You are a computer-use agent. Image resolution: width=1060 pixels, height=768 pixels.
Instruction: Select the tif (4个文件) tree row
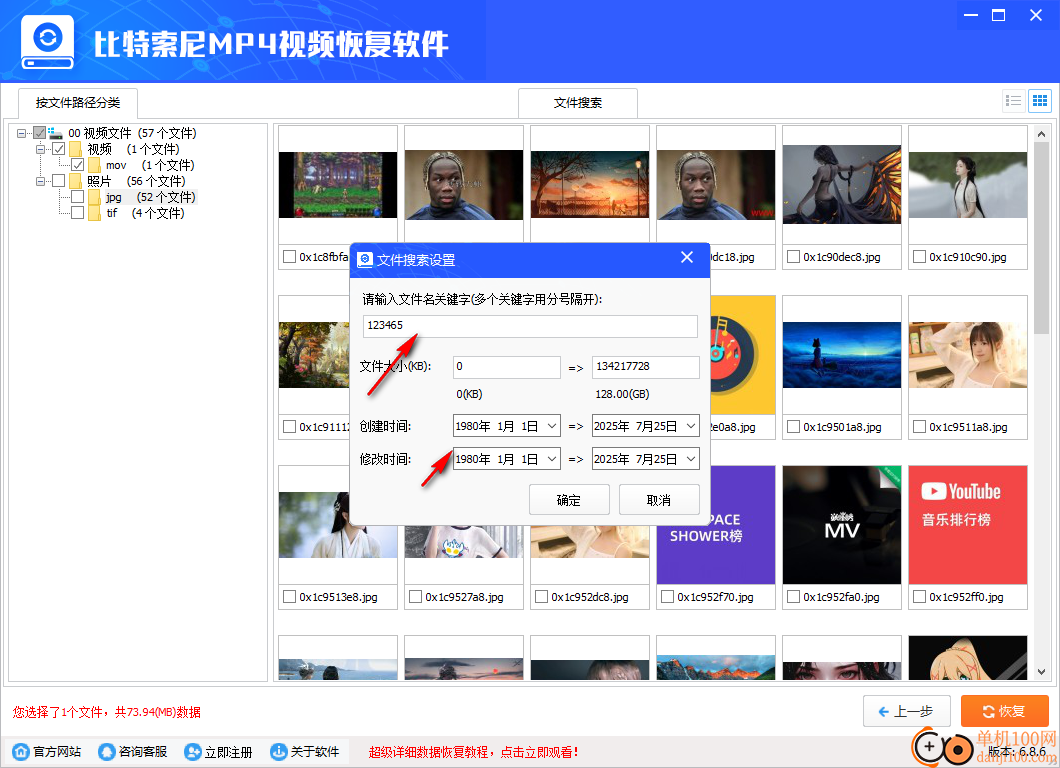[x=145, y=213]
